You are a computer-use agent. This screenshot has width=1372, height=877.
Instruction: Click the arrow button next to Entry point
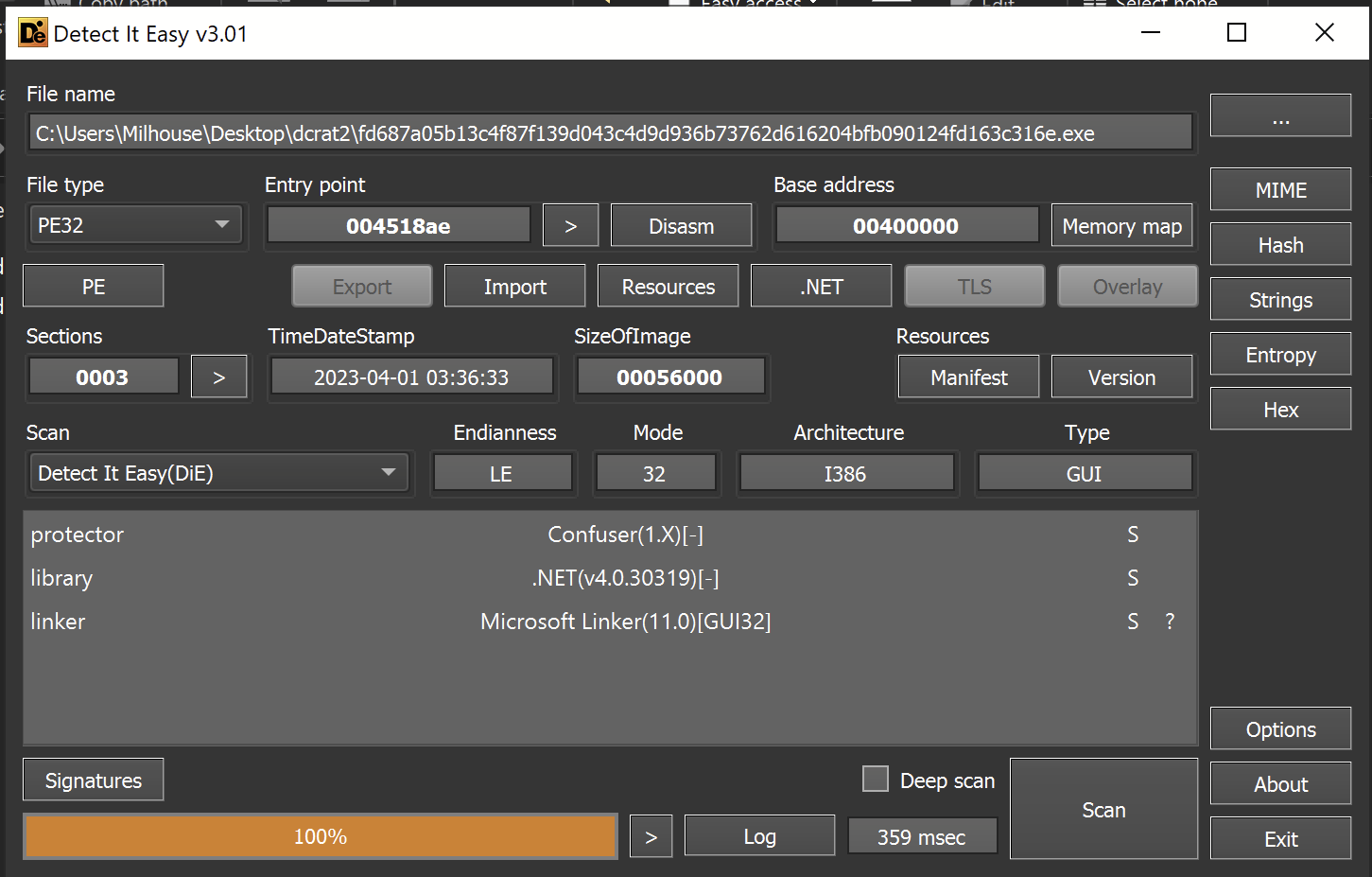pyautogui.click(x=570, y=226)
